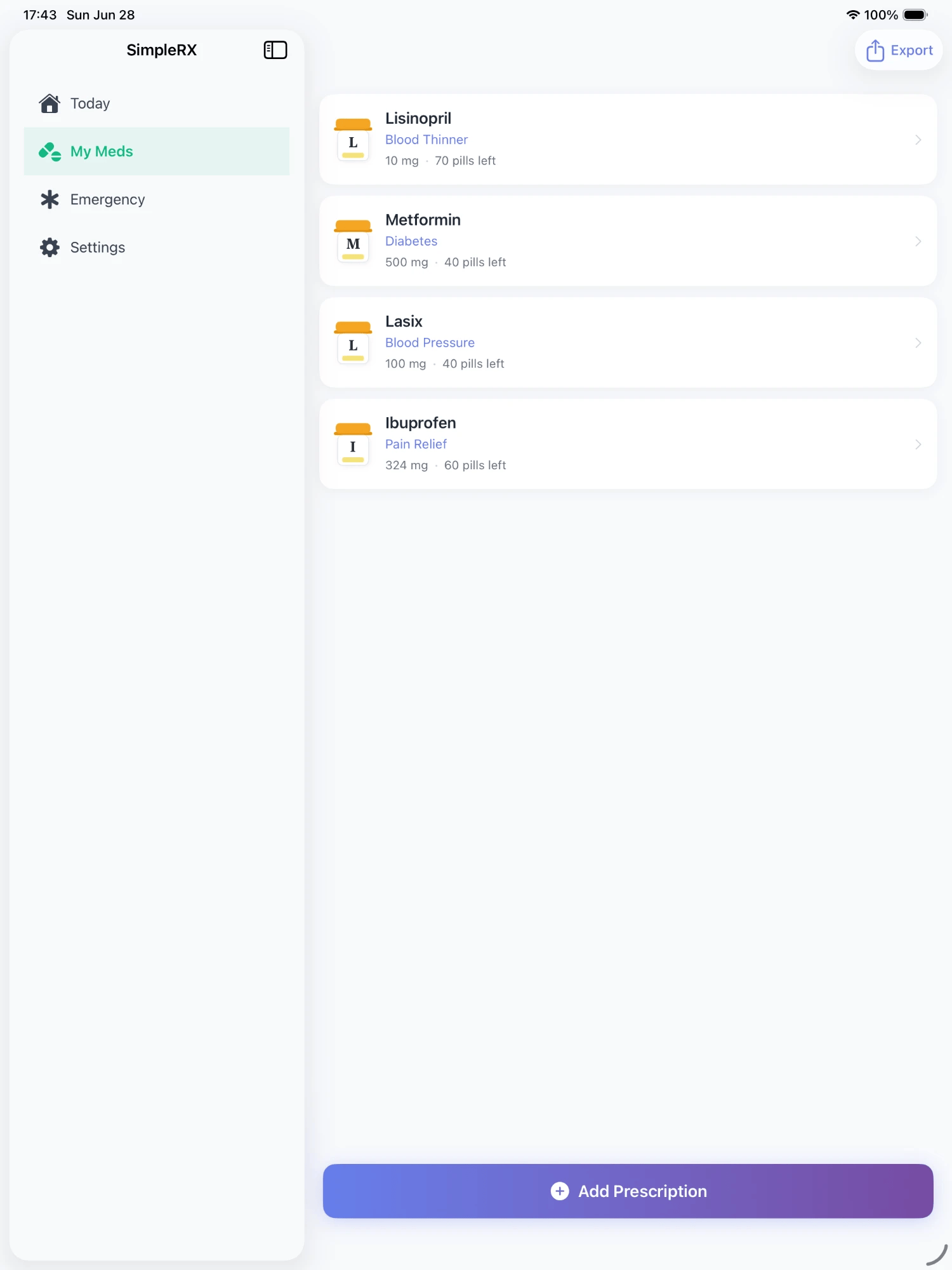The image size is (952, 1270).
Task: Click the Metformin pill bottle icon
Action: (x=353, y=241)
